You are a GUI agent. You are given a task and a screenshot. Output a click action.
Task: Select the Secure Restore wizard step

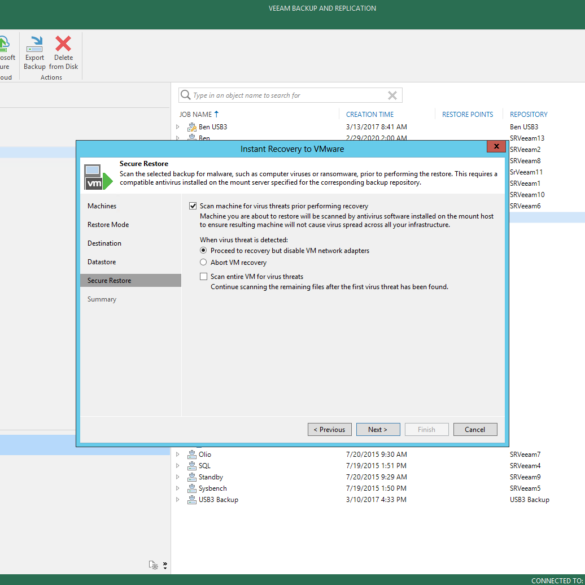[x=131, y=281]
